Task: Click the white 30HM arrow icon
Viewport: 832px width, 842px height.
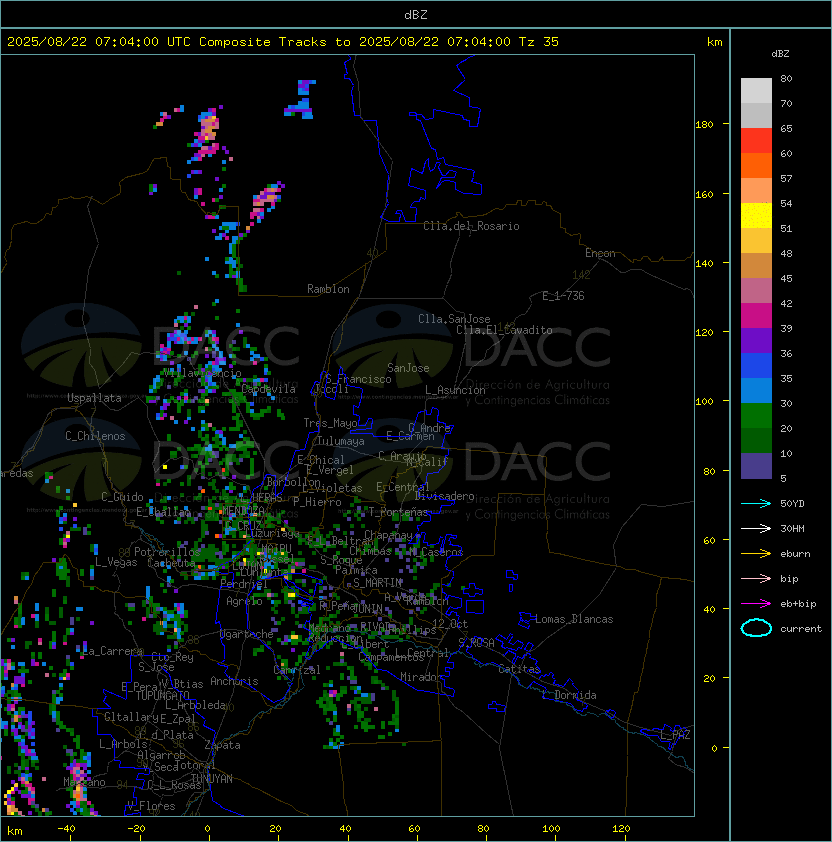Action: click(x=756, y=529)
